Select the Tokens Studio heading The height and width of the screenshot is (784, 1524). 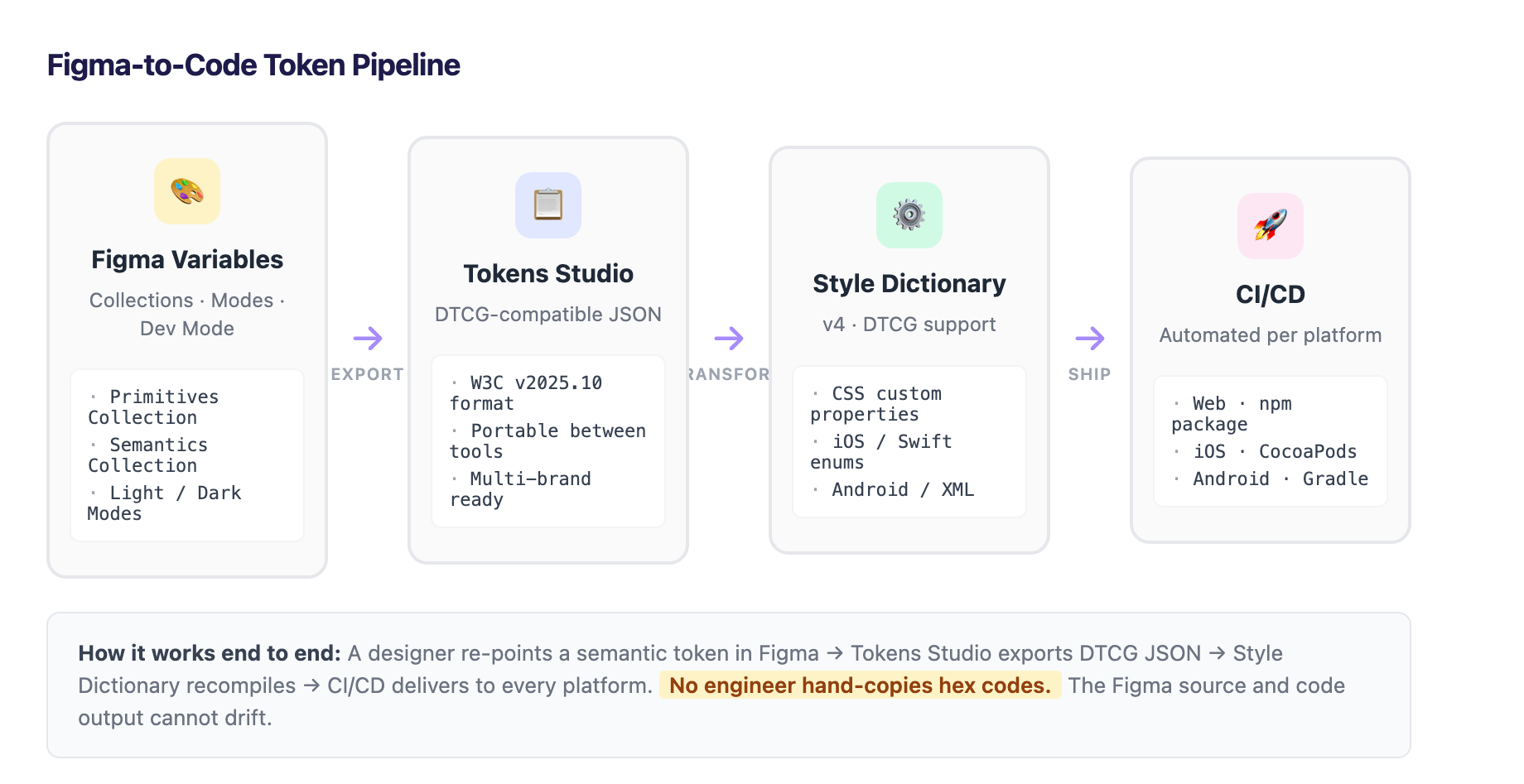tap(548, 274)
